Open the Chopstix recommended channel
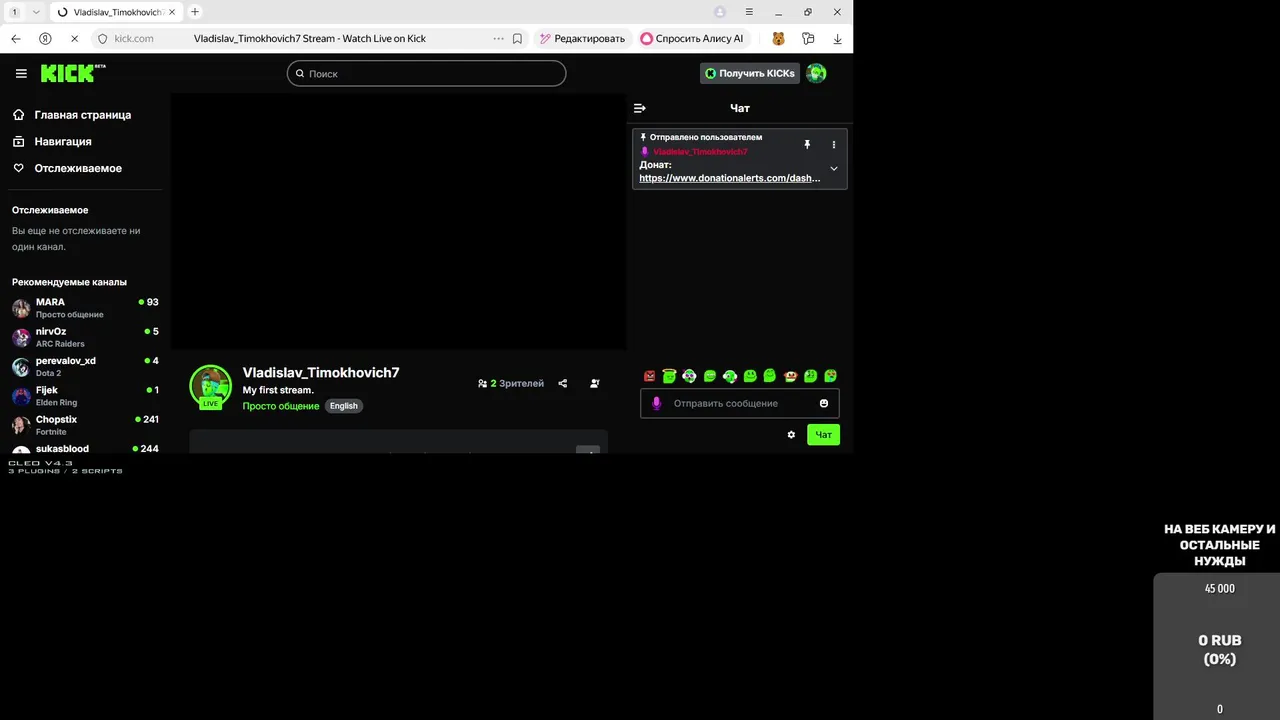Image resolution: width=1280 pixels, height=720 pixels. 85,425
